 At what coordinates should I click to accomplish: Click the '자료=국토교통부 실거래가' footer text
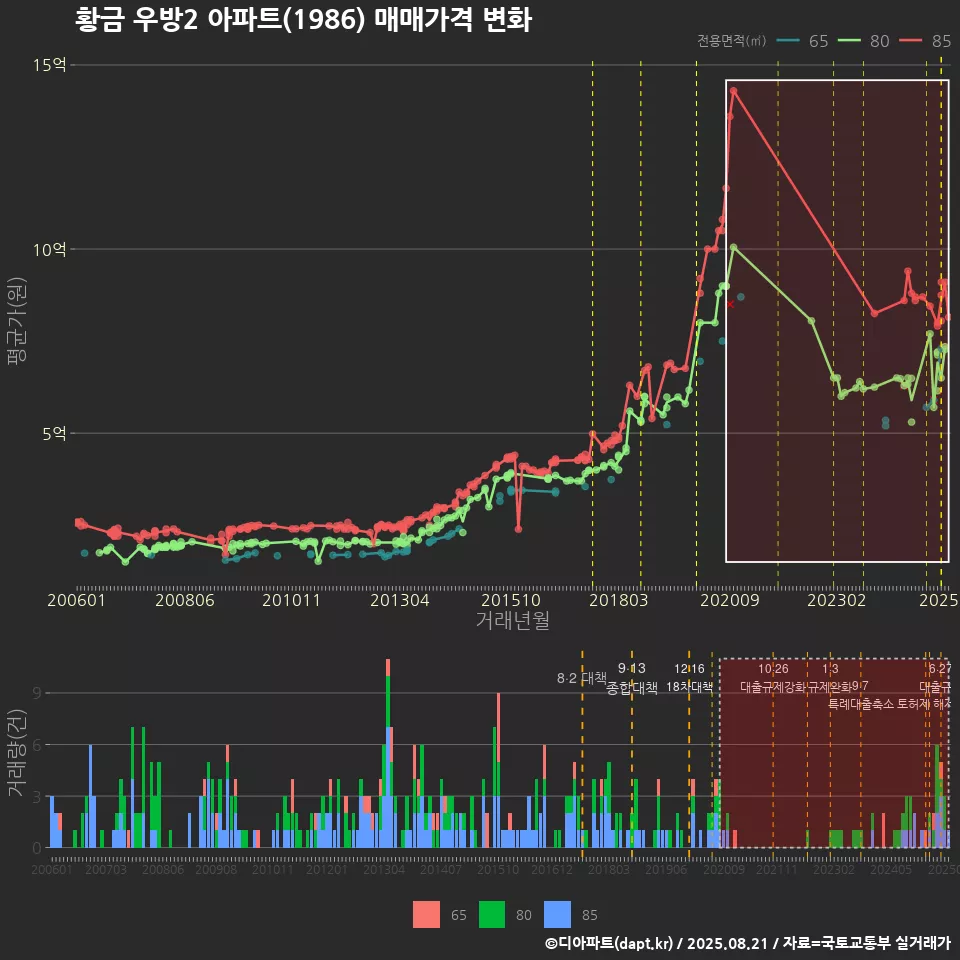pyautogui.click(x=866, y=943)
